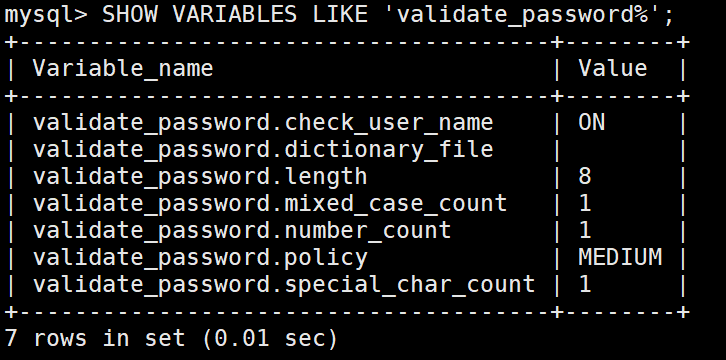This screenshot has width=726, height=360.
Task: Select the validate_password.mixed_case_count variable
Action: coord(270,204)
